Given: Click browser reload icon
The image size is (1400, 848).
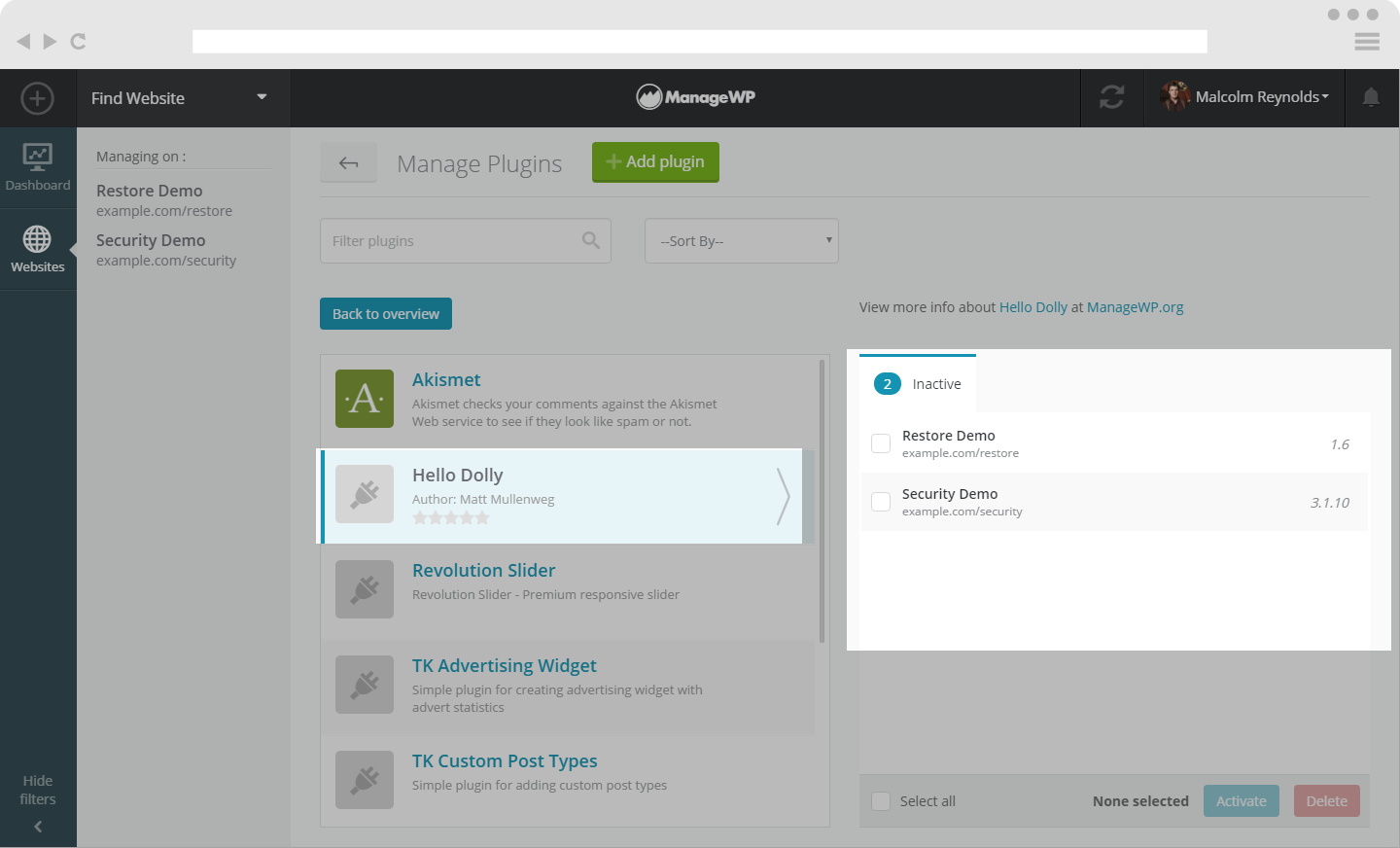Looking at the screenshot, I should (79, 41).
